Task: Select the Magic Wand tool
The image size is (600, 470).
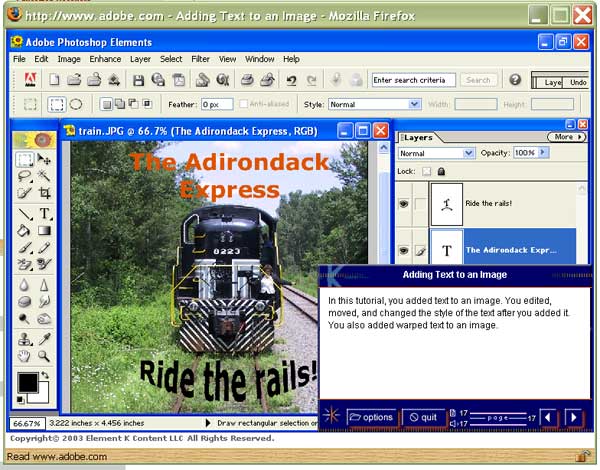Action: tap(44, 176)
